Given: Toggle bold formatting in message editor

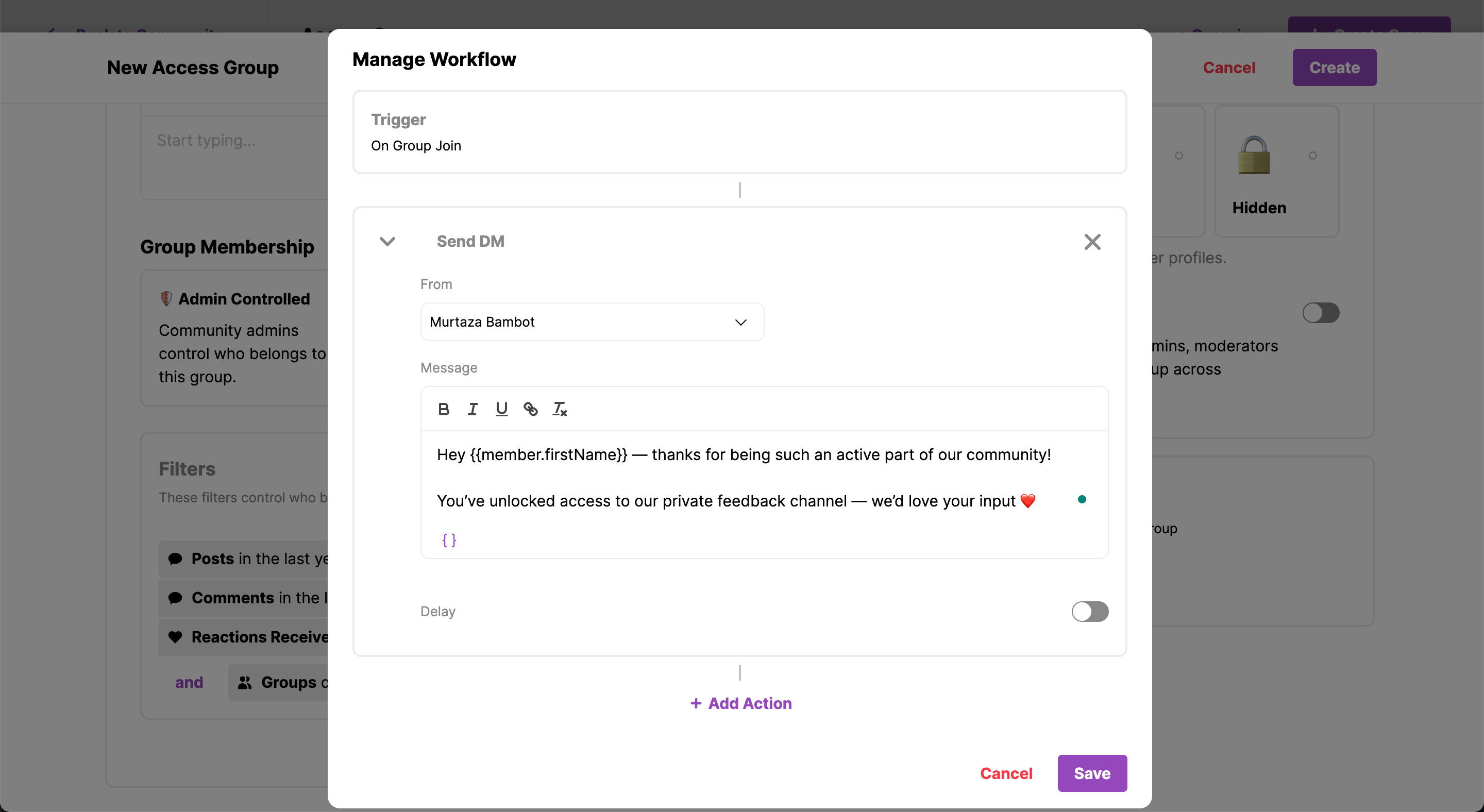Looking at the screenshot, I should coord(443,409).
